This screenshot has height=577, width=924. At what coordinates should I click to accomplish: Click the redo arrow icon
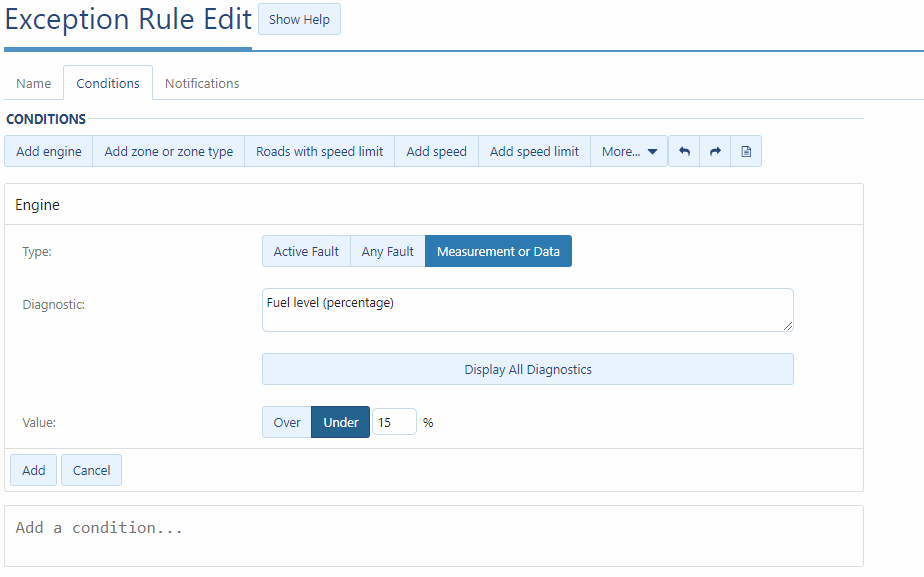click(714, 151)
